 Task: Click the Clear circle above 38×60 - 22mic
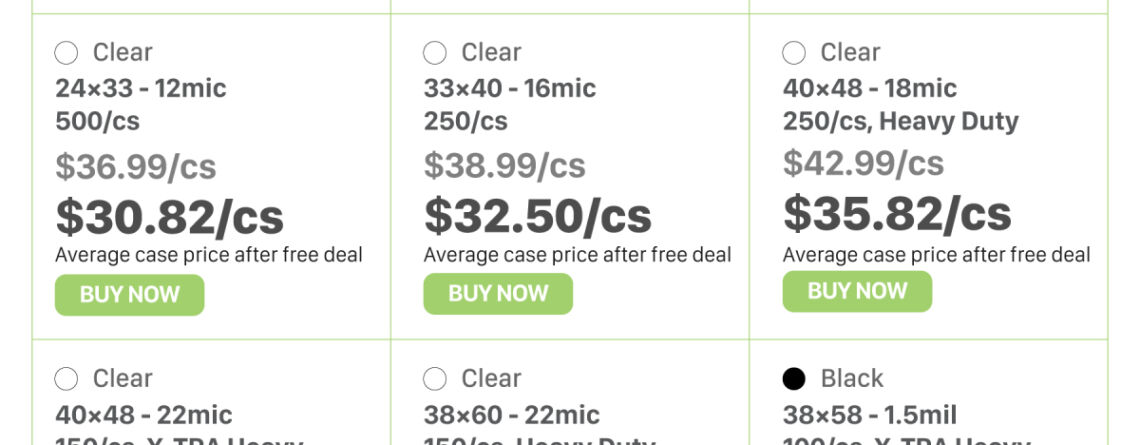tap(435, 379)
